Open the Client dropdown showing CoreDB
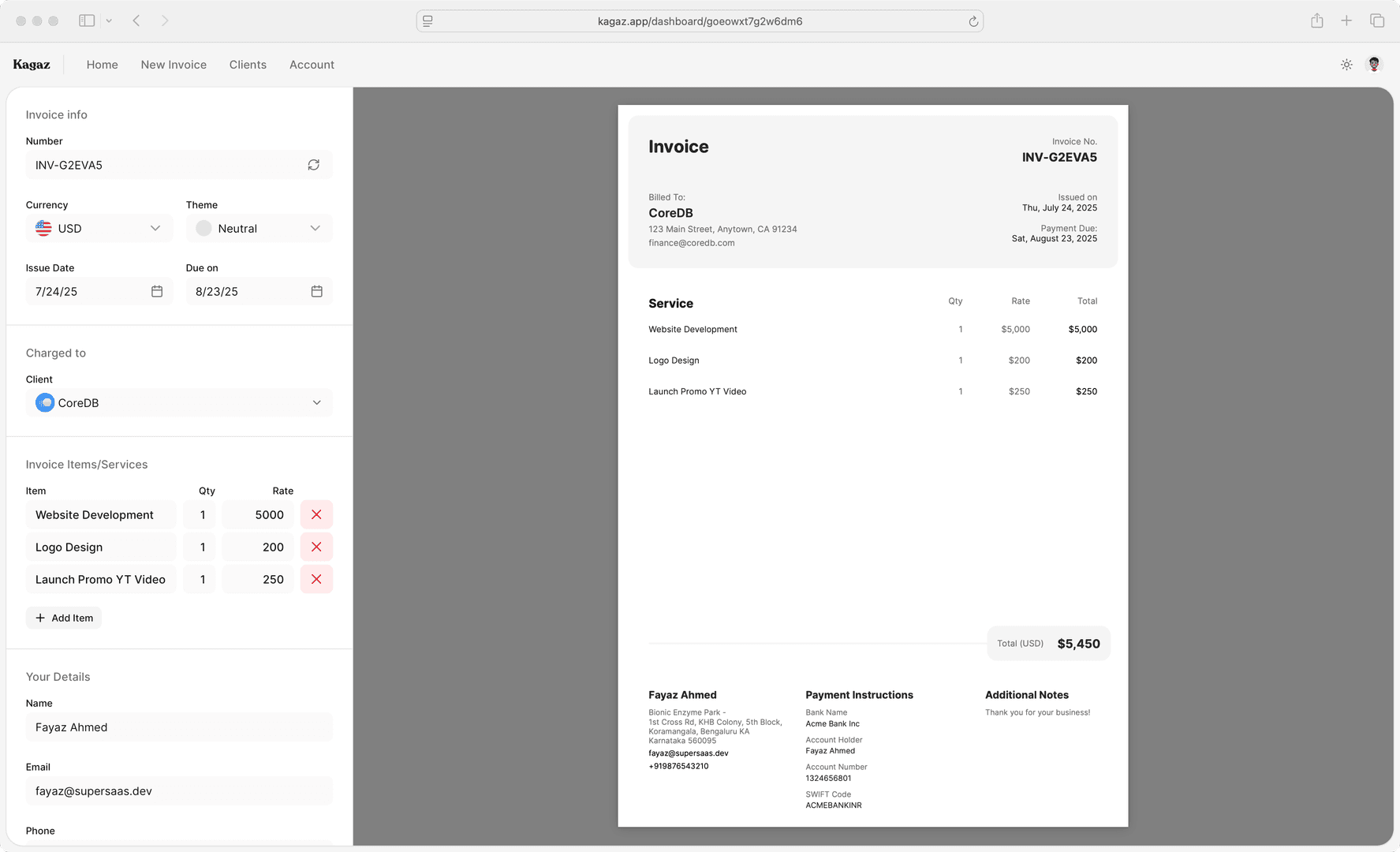Viewport: 1400px width, 852px height. click(x=179, y=402)
